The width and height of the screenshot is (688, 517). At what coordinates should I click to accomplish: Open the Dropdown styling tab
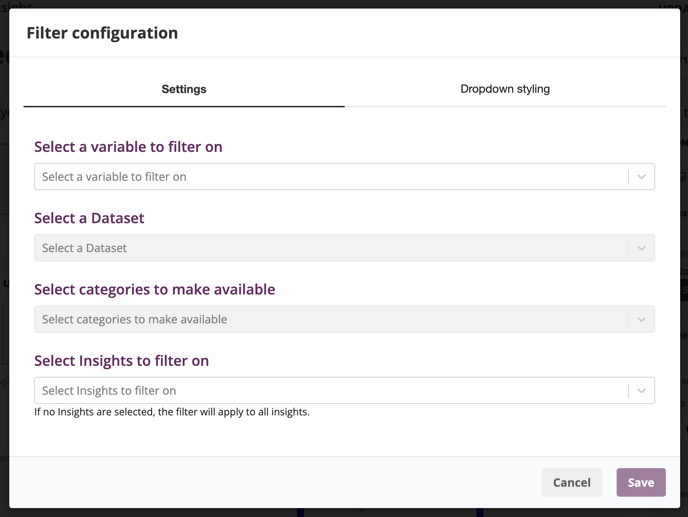pos(505,89)
